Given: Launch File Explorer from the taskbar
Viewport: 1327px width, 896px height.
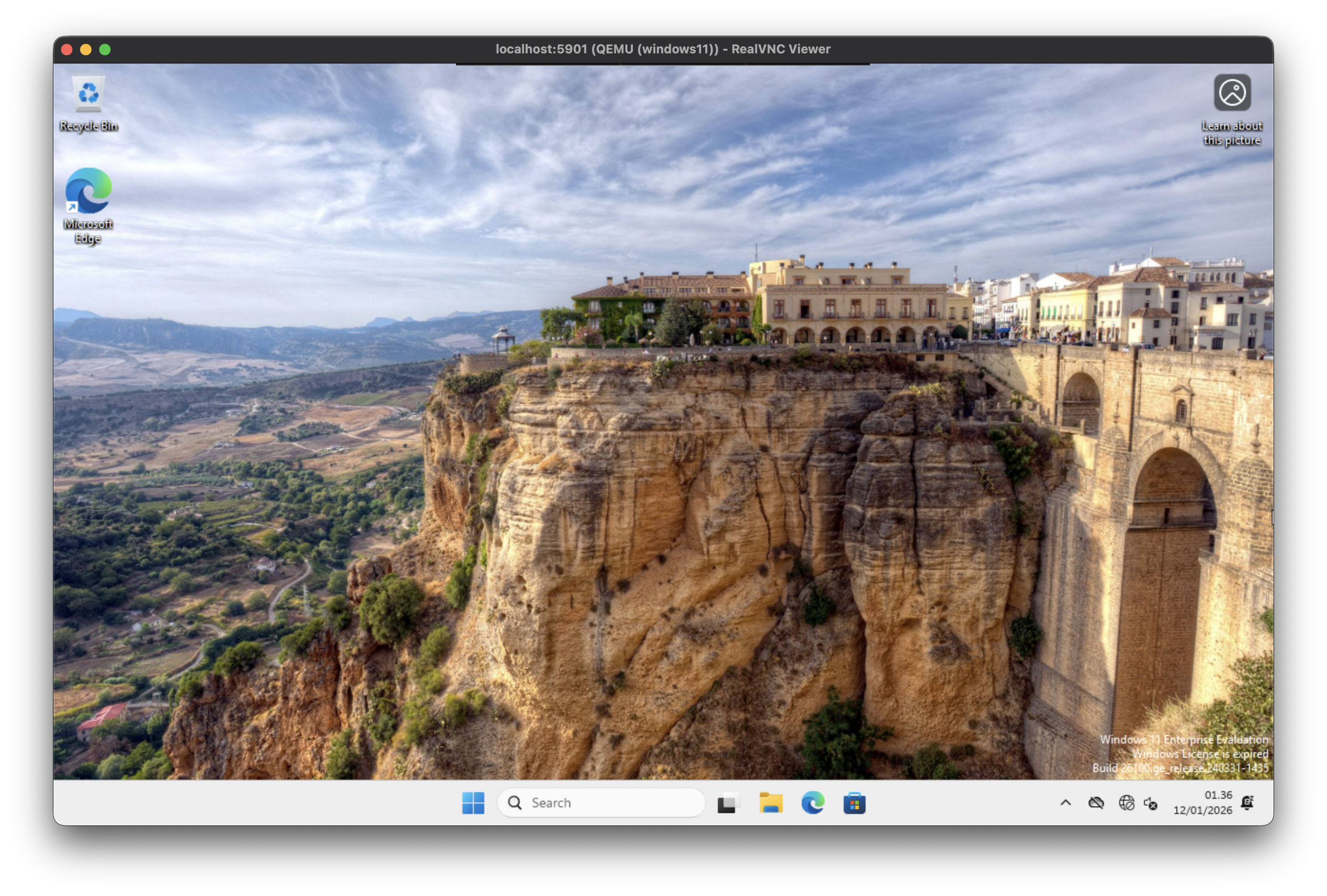Looking at the screenshot, I should [x=770, y=802].
